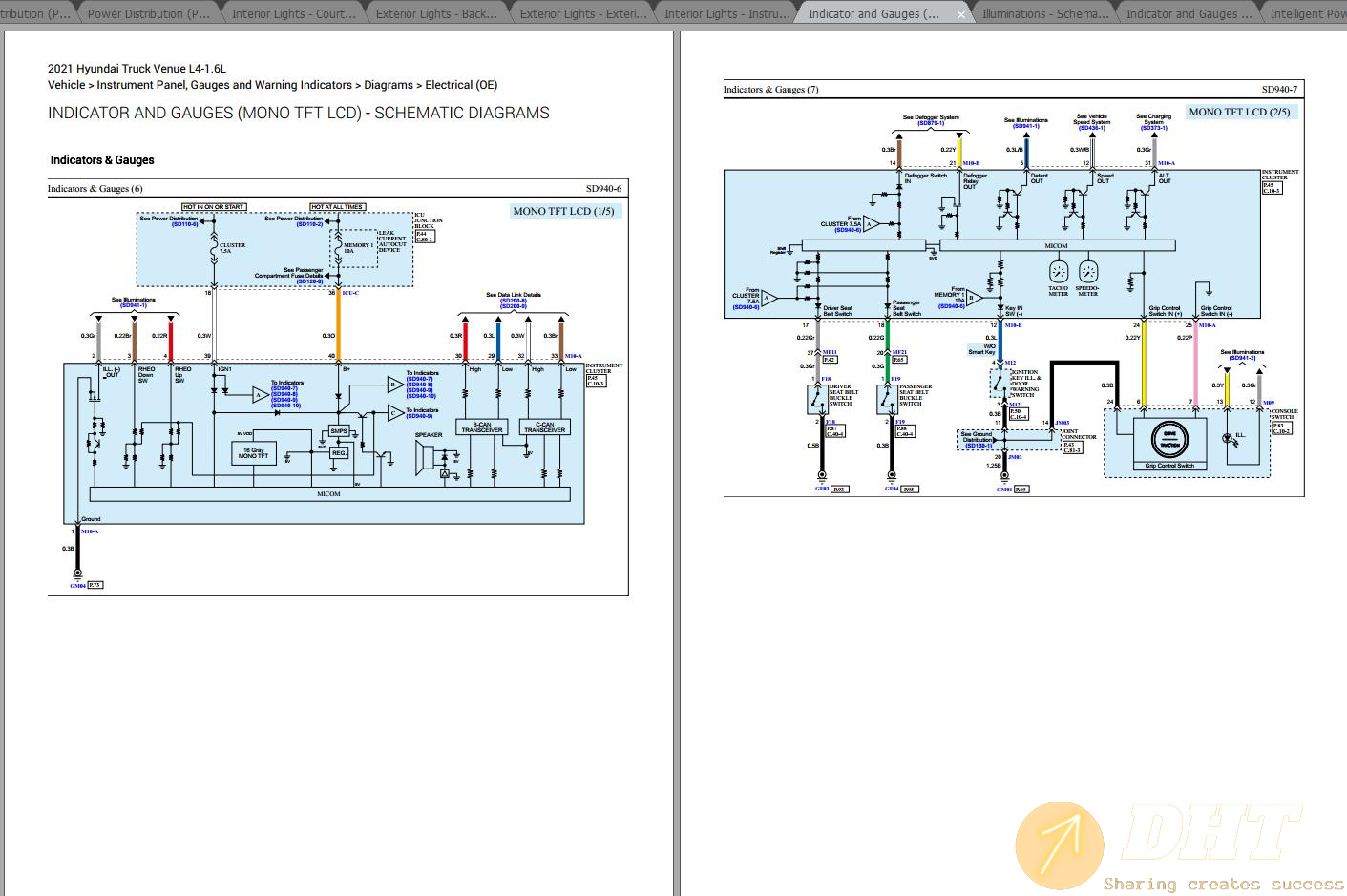Click the MICOM block in diagram SD940-7
This screenshot has height=896, width=1347.
tap(1056, 245)
